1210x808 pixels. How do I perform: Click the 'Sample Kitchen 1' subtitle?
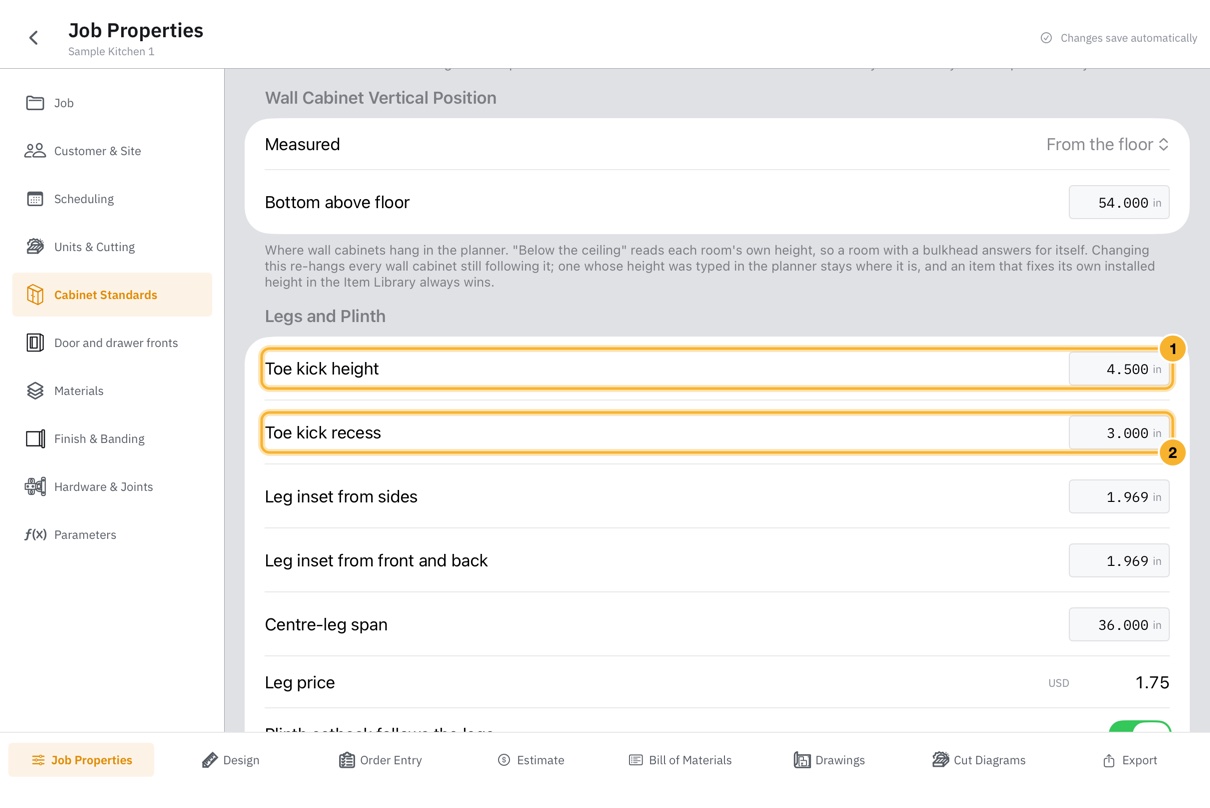coord(111,52)
